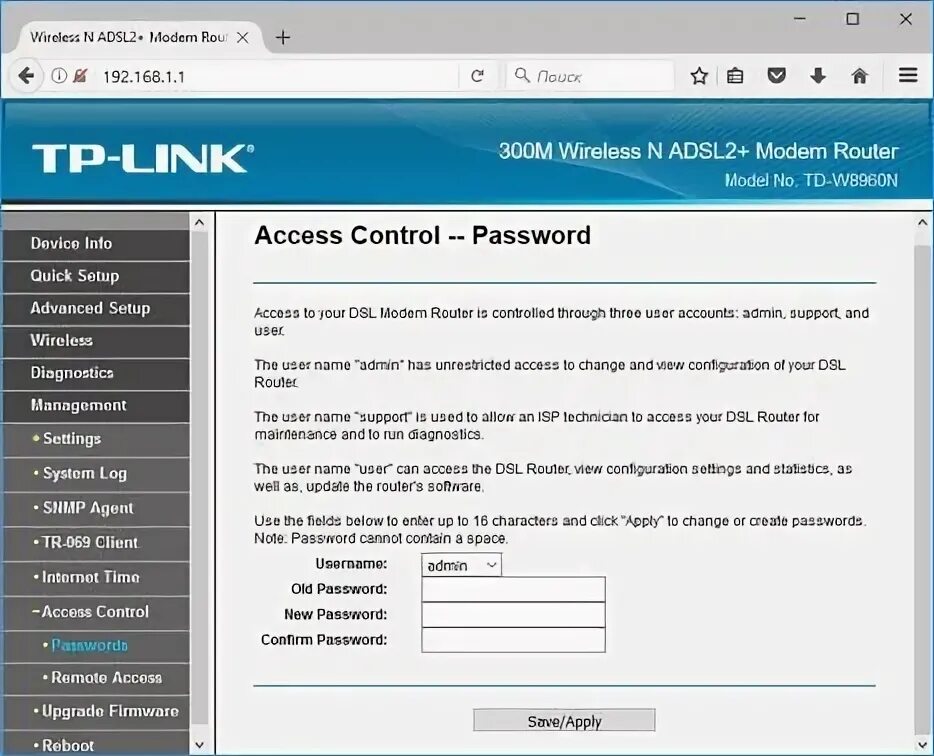Click the Save/Apply button
This screenshot has height=756, width=934.
click(564, 720)
